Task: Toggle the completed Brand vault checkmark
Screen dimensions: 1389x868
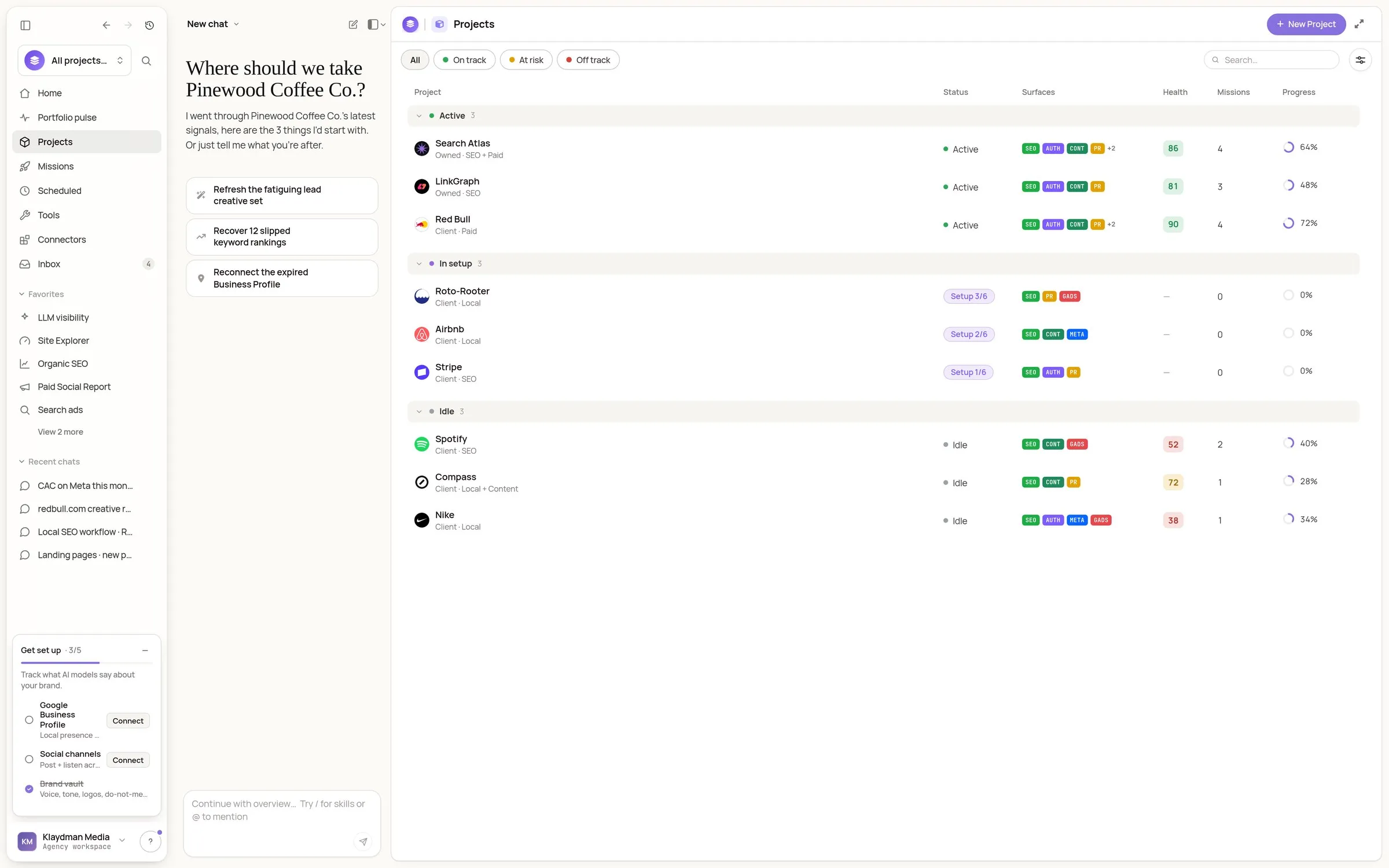Action: [x=29, y=789]
